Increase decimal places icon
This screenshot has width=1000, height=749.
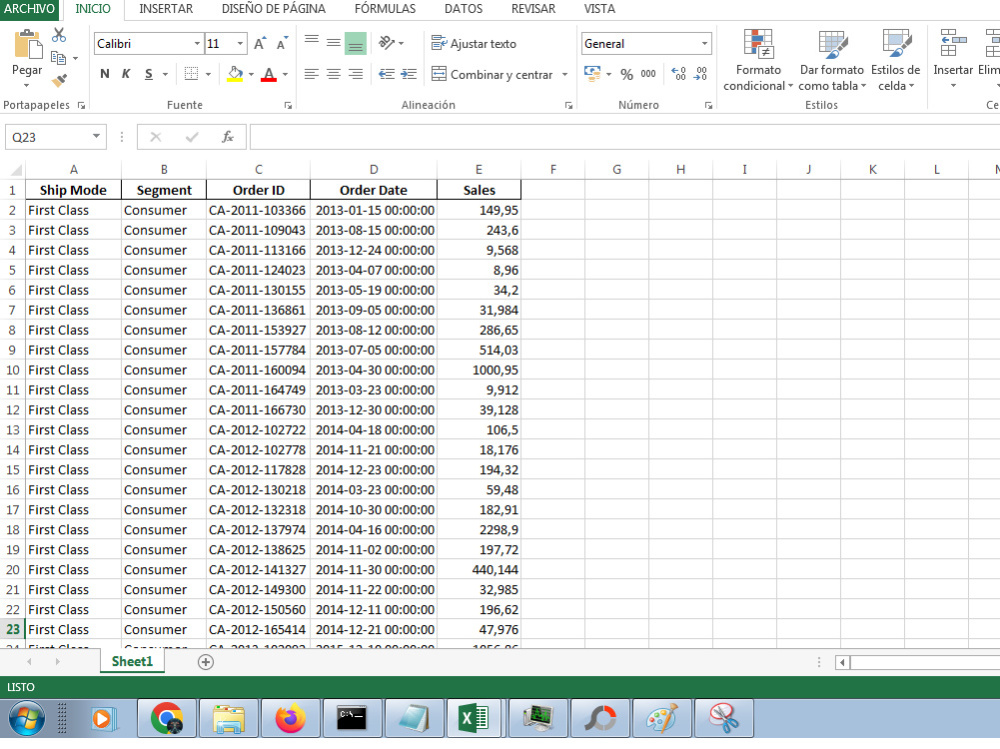(679, 74)
